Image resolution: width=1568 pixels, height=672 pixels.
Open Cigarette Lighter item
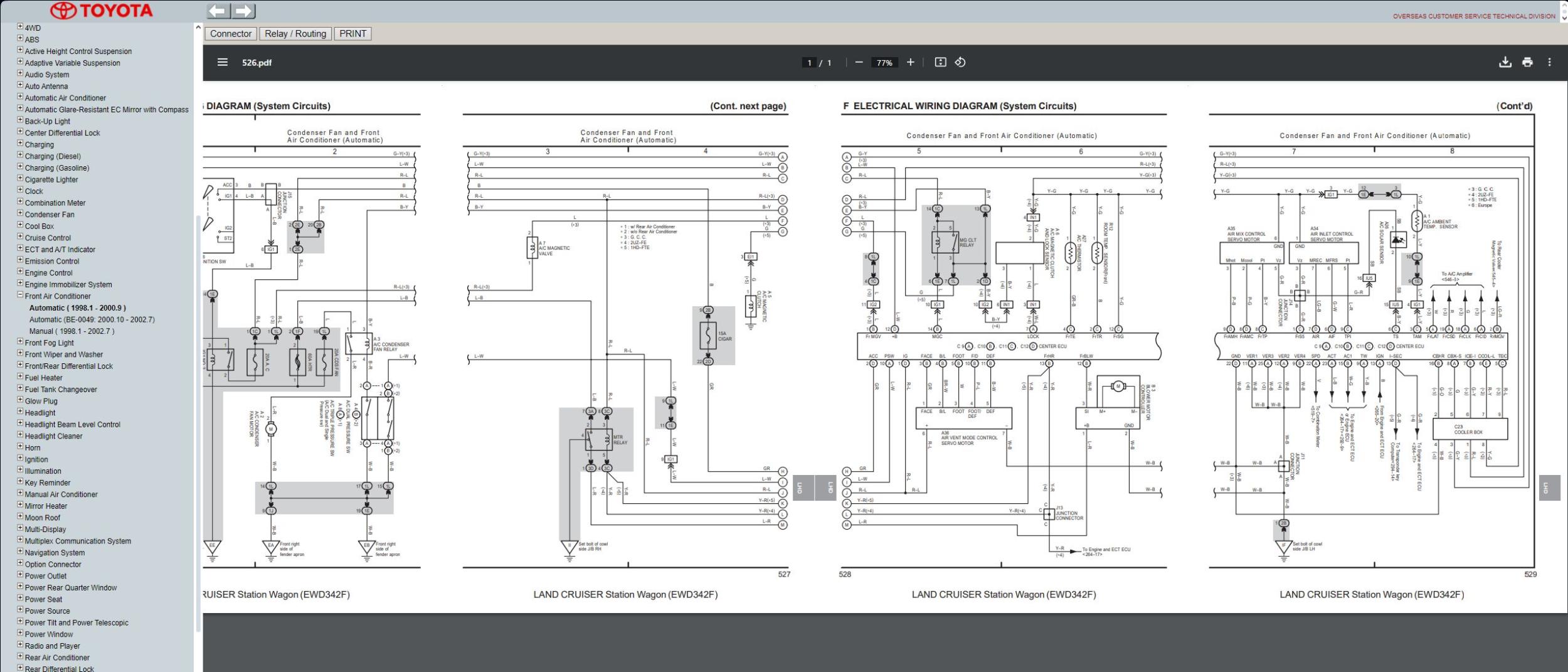pyautogui.click(x=51, y=179)
